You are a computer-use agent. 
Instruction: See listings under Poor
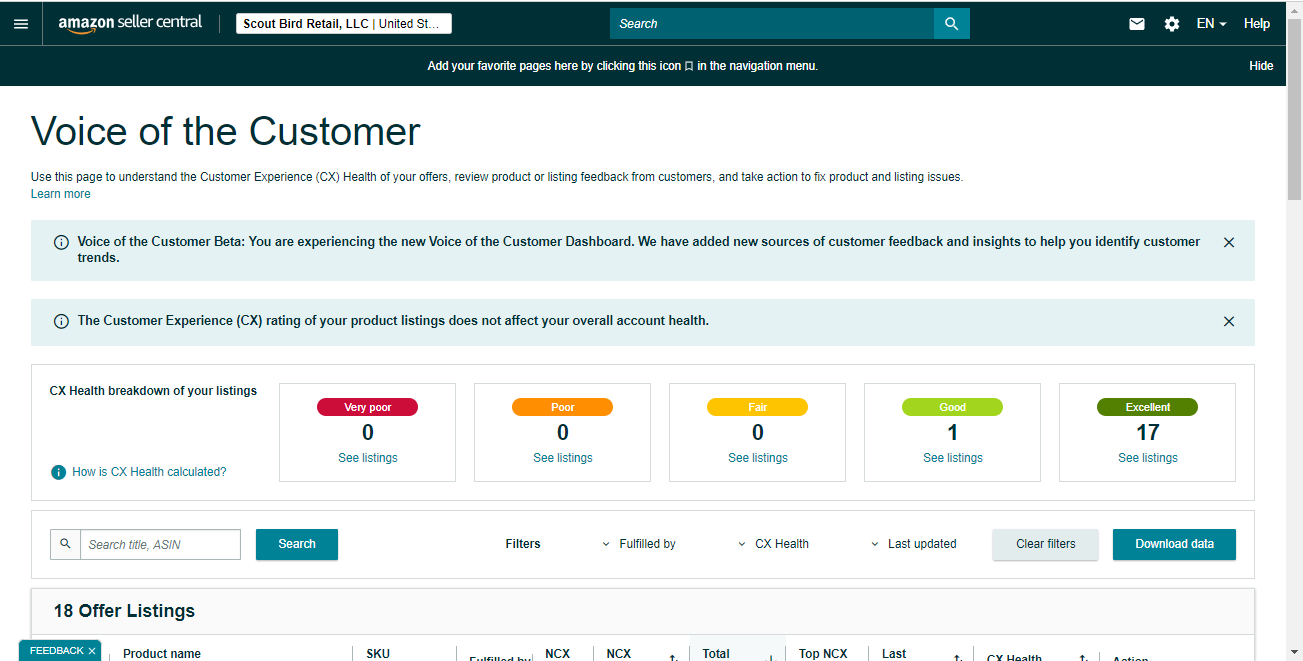point(563,458)
